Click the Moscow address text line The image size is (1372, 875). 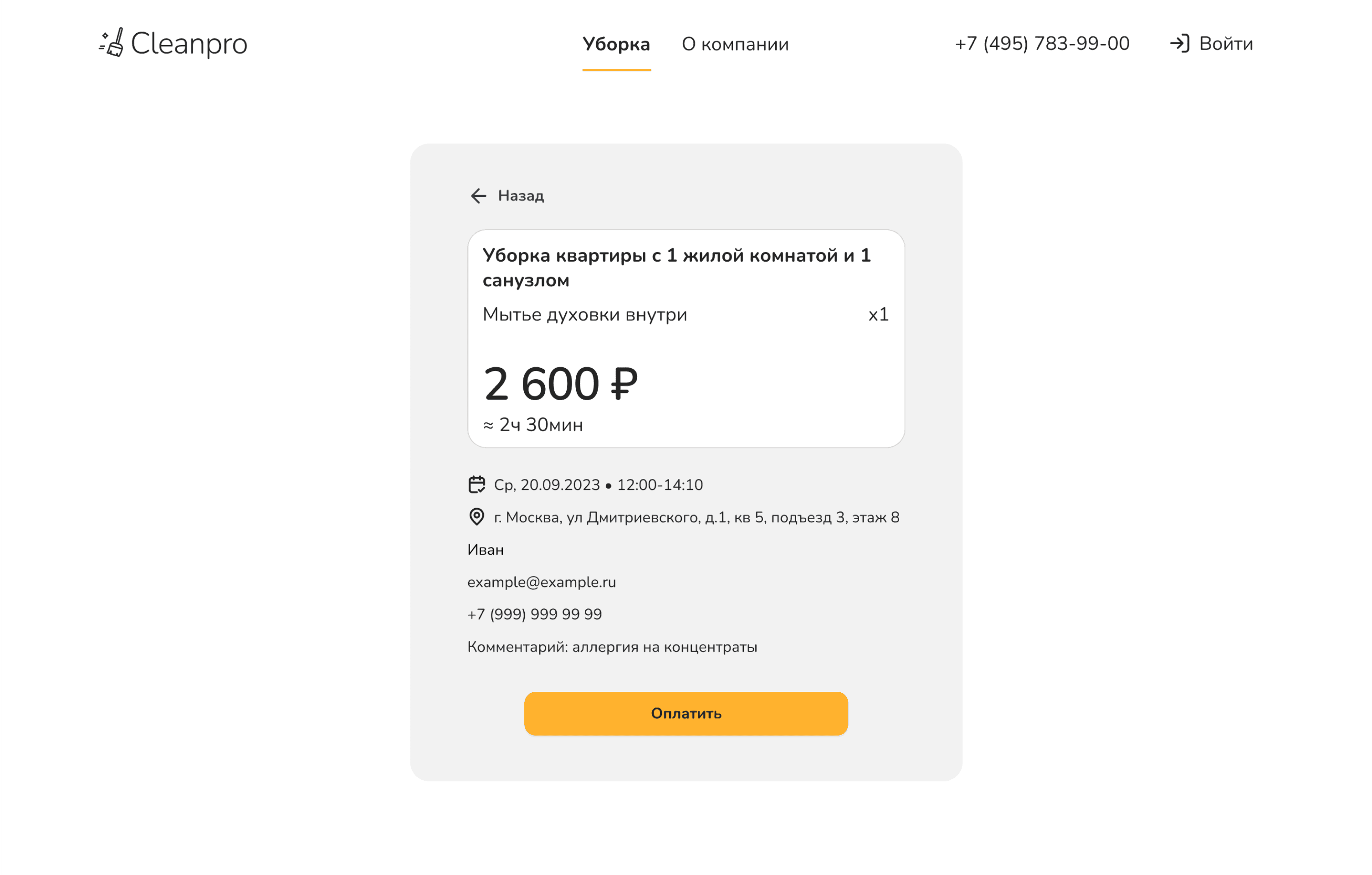tap(696, 518)
